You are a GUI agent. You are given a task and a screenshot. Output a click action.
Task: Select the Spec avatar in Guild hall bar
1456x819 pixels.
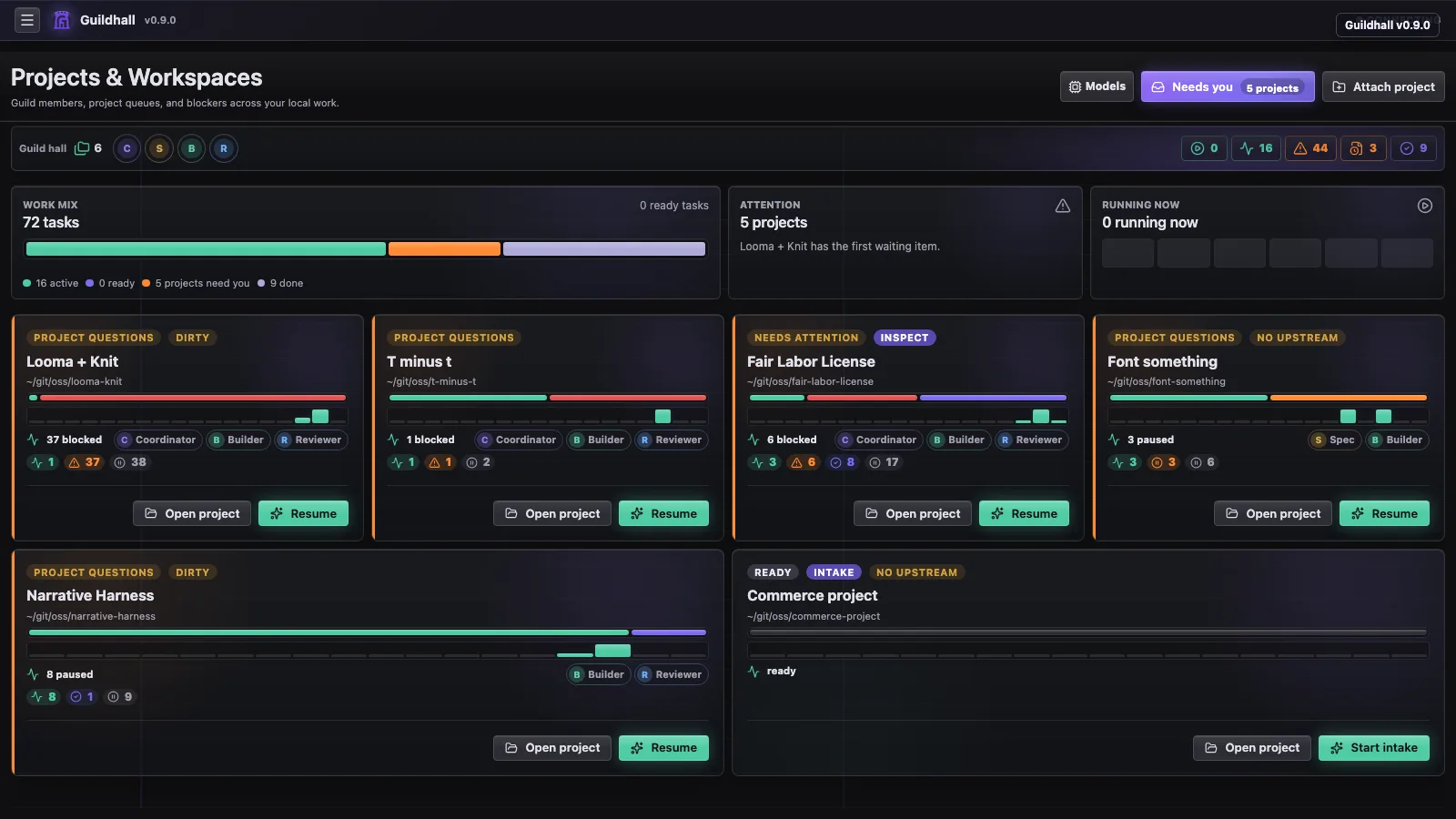click(x=159, y=148)
